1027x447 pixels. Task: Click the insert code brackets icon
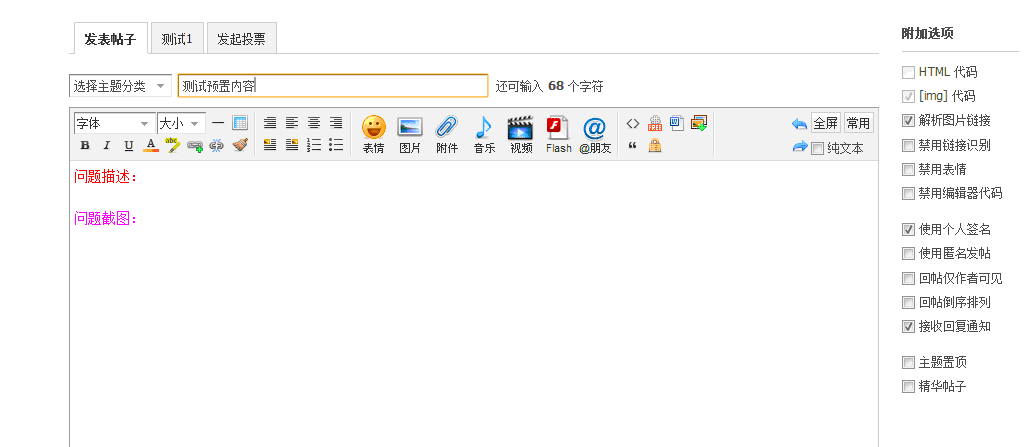pyautogui.click(x=633, y=123)
